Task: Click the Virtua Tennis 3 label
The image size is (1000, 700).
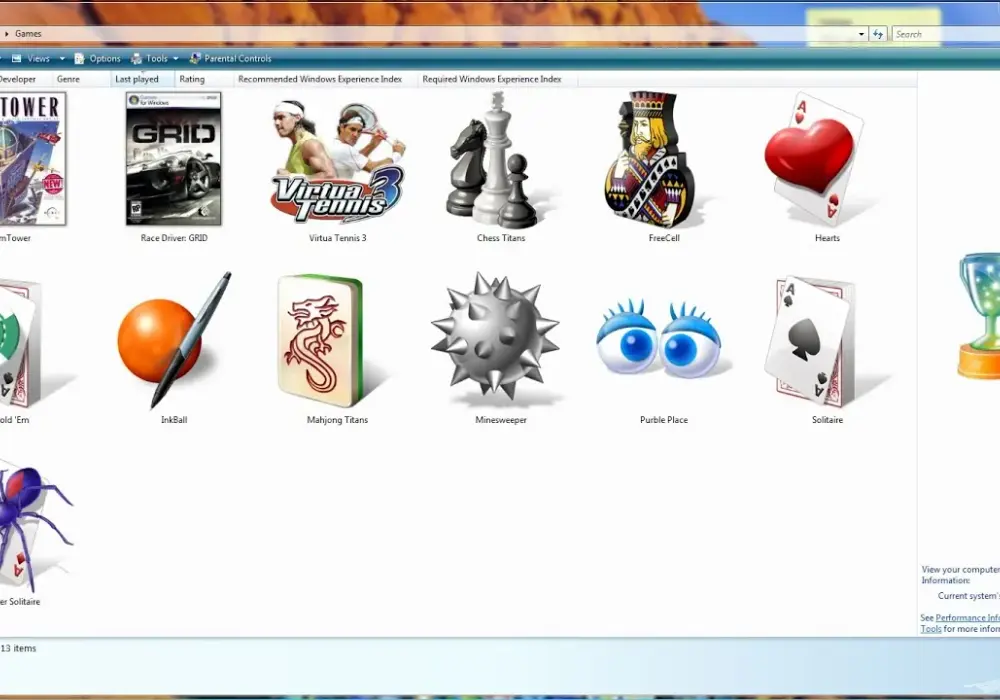Action: pyautogui.click(x=337, y=238)
